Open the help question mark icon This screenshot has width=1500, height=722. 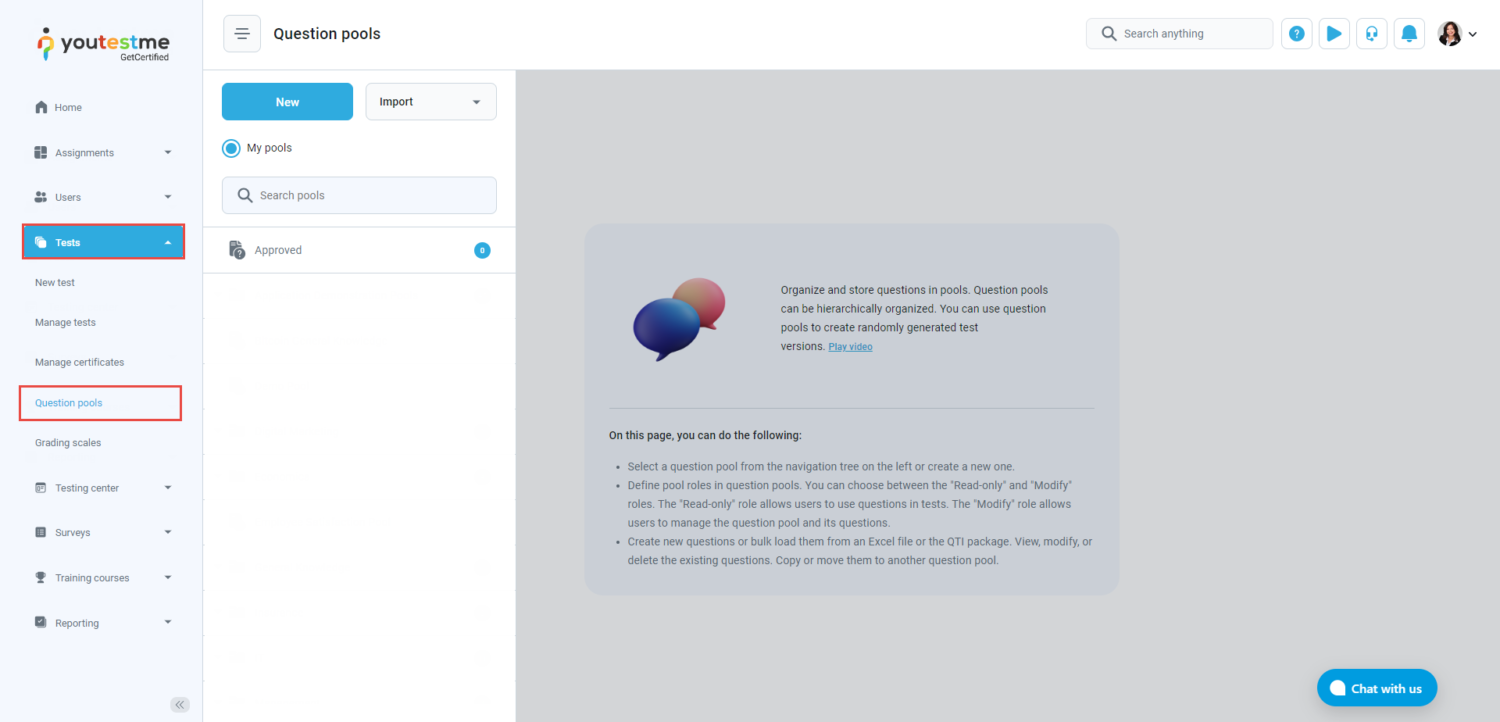[x=1297, y=34]
